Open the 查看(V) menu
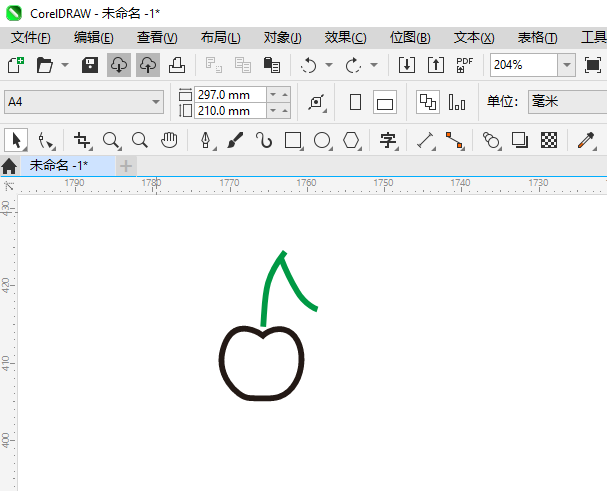Viewport: 607px width, 491px height. tap(157, 38)
